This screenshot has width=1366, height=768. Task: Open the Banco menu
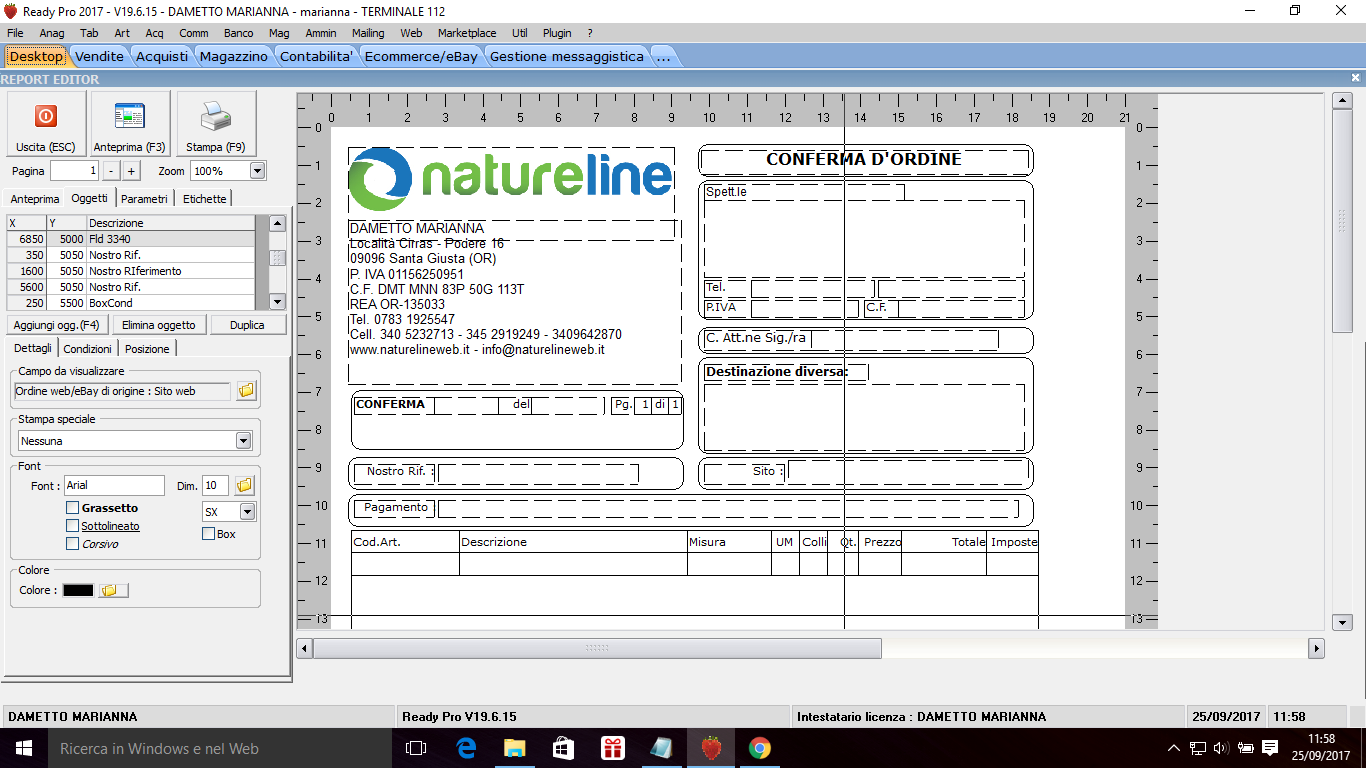pos(238,33)
